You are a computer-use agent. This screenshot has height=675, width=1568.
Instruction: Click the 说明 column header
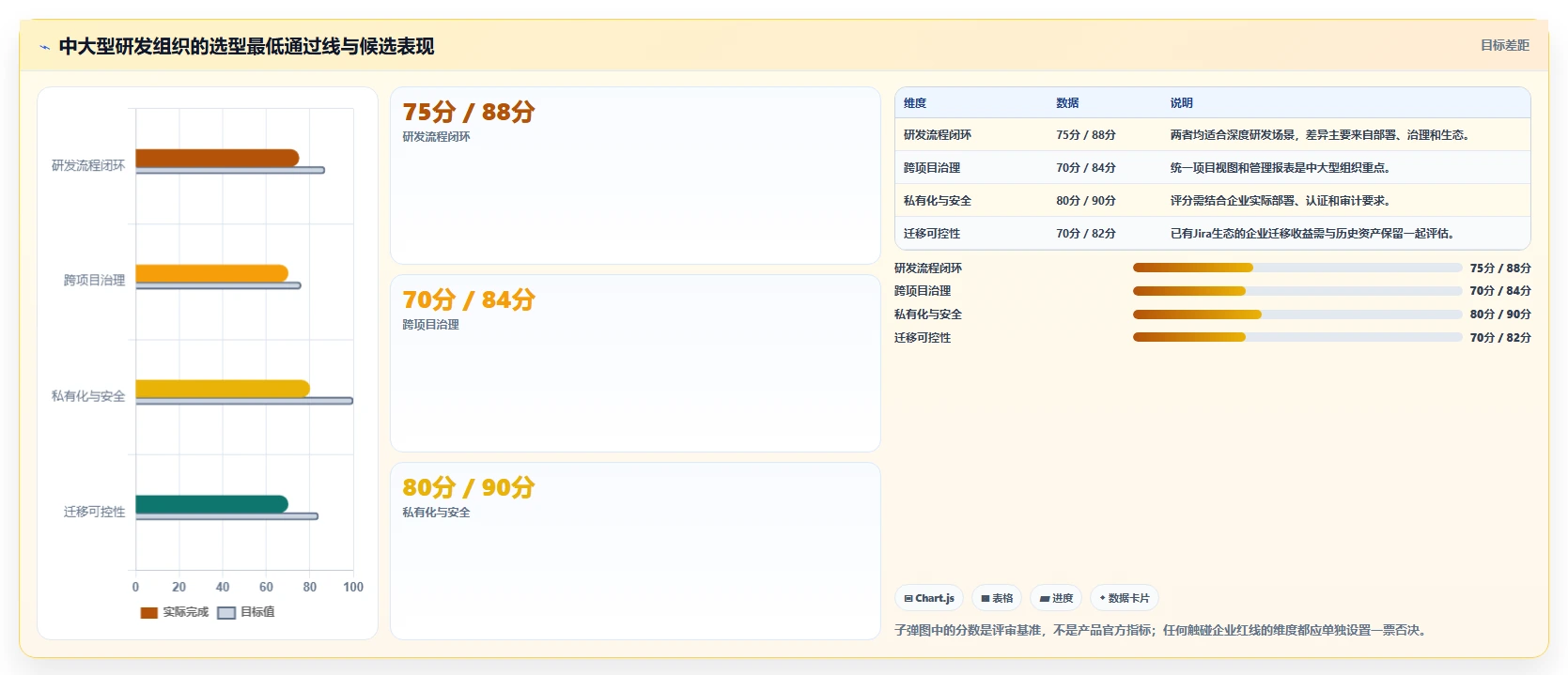(1182, 103)
